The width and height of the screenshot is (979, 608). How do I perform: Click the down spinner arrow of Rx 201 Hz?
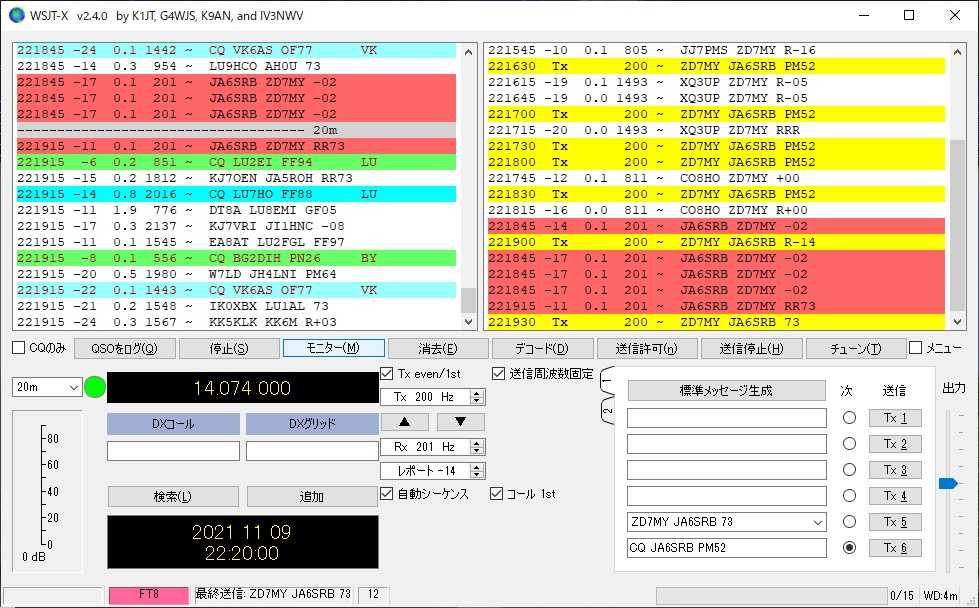477,451
